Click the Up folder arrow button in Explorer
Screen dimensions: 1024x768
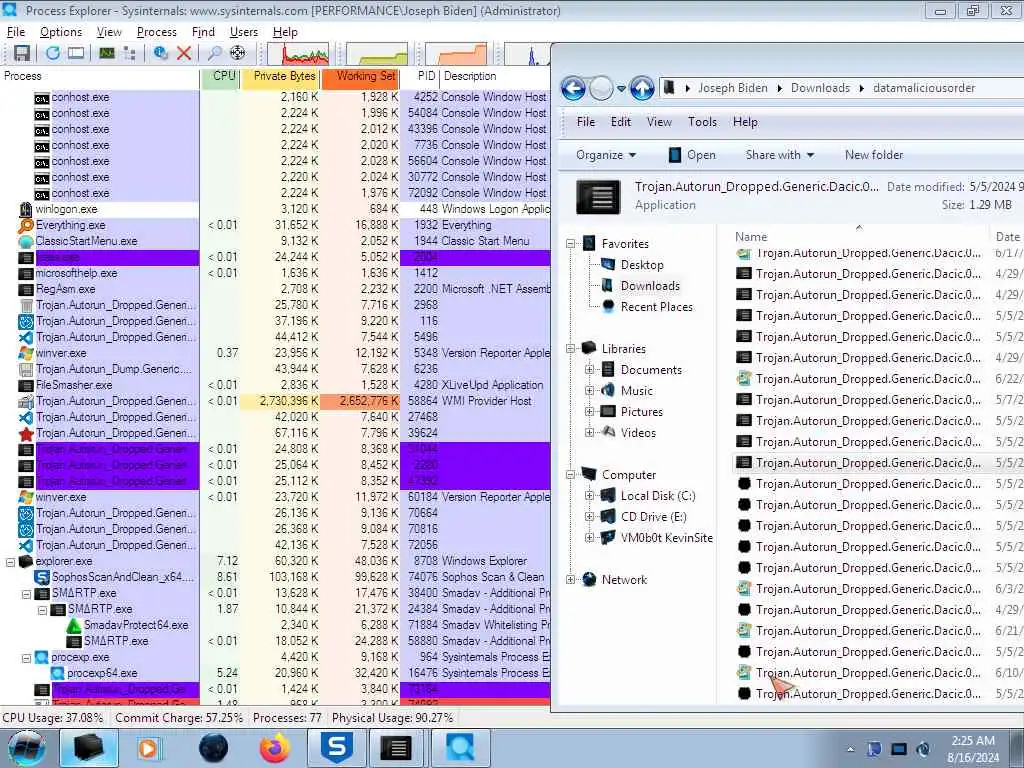pos(642,88)
